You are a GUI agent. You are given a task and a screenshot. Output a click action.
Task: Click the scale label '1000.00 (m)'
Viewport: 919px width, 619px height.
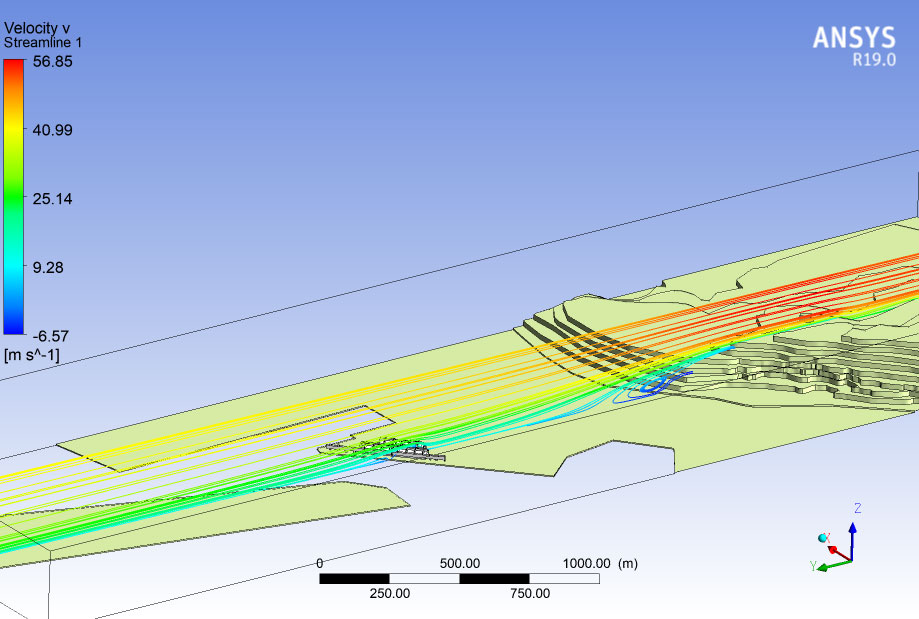(x=600, y=564)
